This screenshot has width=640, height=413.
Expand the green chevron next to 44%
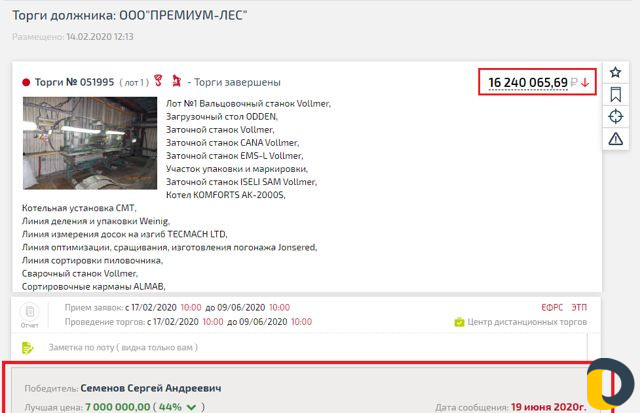[x=191, y=407]
